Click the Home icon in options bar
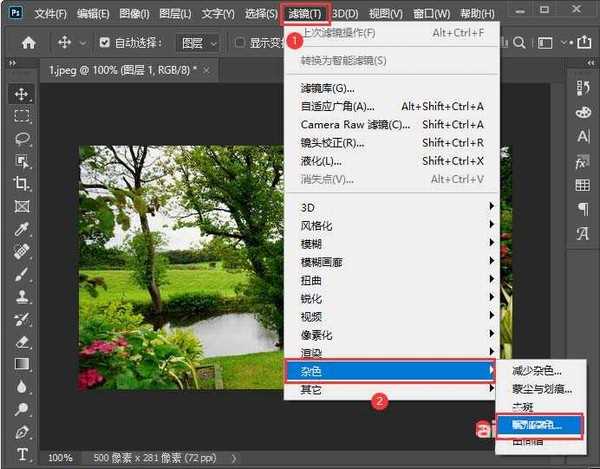 29,43
